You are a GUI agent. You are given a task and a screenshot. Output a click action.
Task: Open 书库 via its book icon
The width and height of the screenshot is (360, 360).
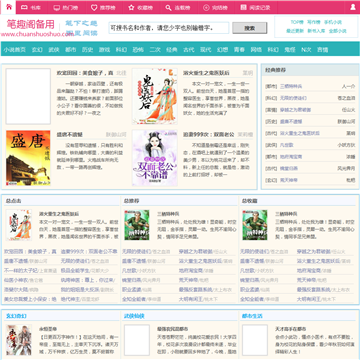[23, 8]
